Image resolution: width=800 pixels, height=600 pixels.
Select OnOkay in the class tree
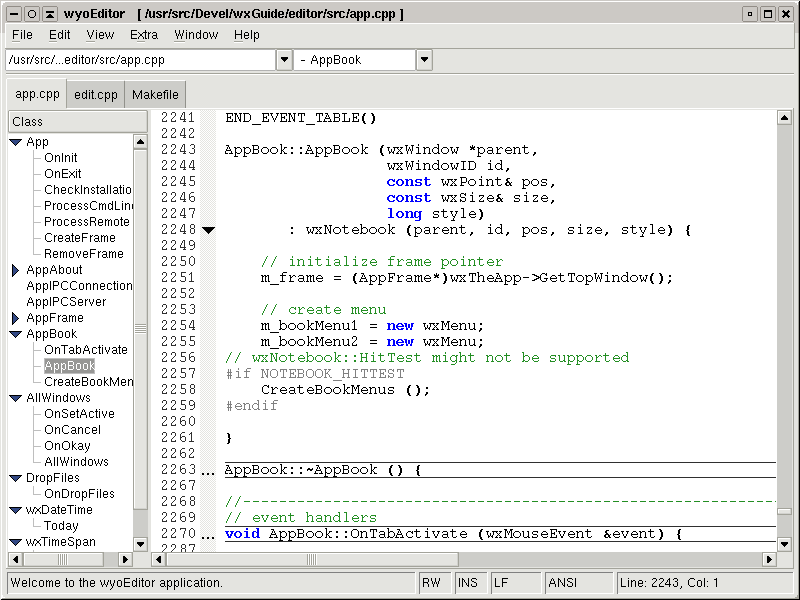(x=67, y=446)
